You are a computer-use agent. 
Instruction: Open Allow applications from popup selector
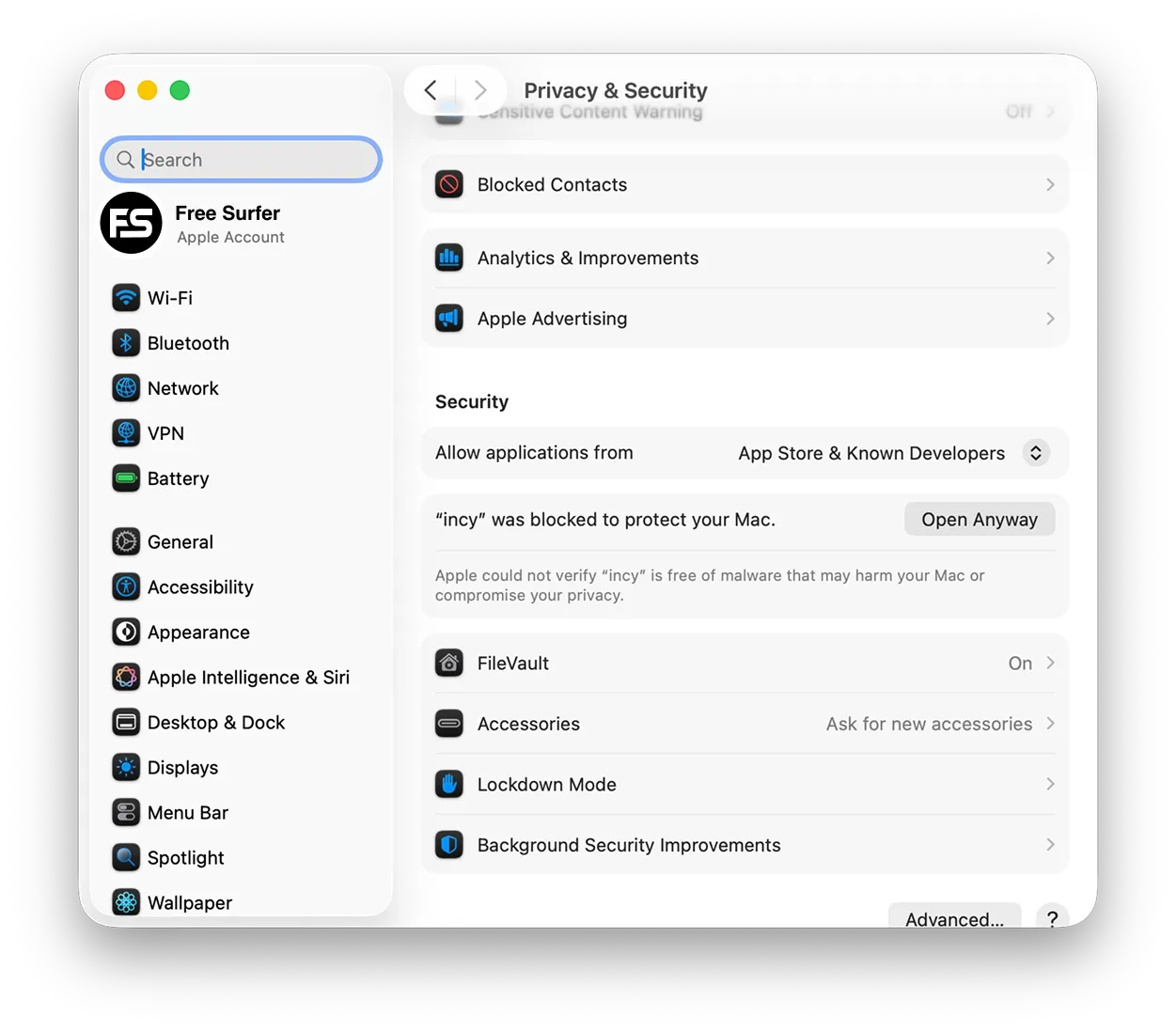[x=1035, y=453]
